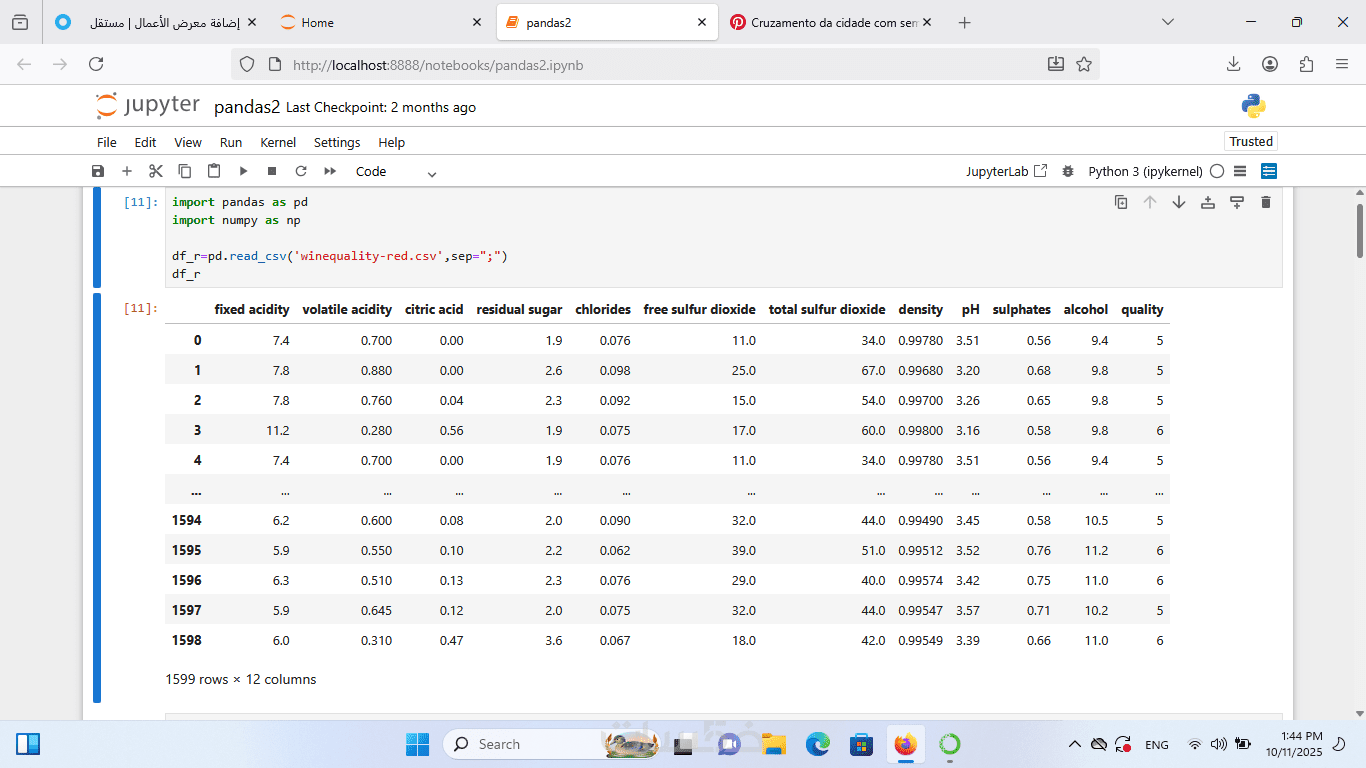Screen dimensions: 1366x768
Task: Toggle the notebook view mode icon at far right
Action: pos(1269,171)
